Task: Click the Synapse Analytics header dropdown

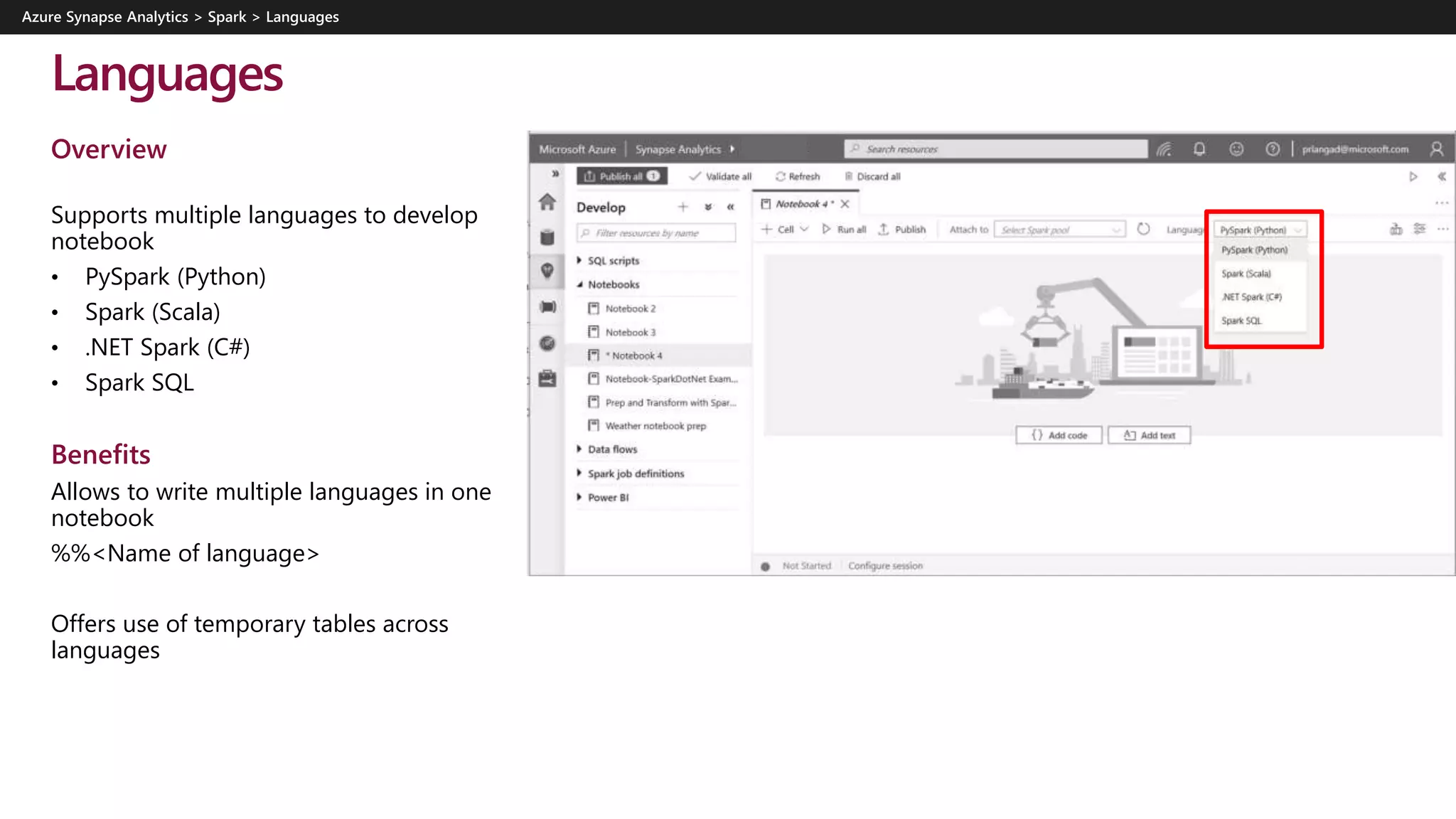Action: (x=685, y=149)
